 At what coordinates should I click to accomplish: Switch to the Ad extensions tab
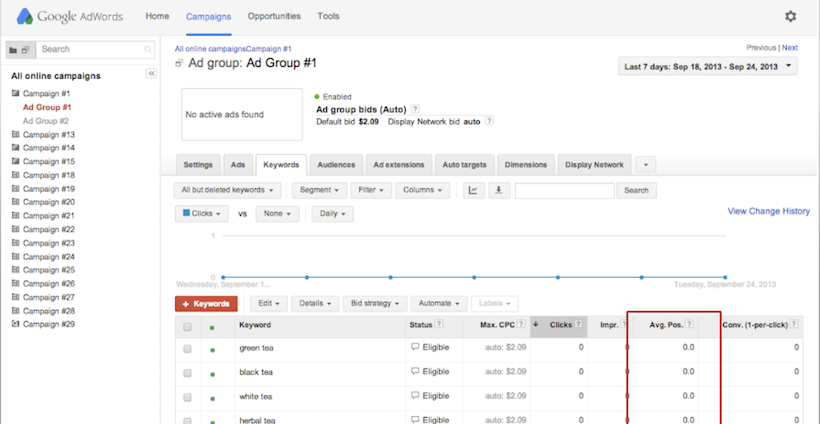(399, 165)
